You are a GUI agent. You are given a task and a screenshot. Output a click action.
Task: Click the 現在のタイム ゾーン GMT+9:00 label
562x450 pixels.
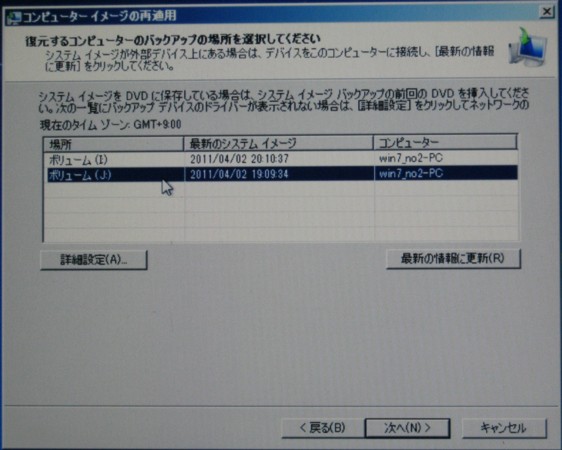coord(110,125)
